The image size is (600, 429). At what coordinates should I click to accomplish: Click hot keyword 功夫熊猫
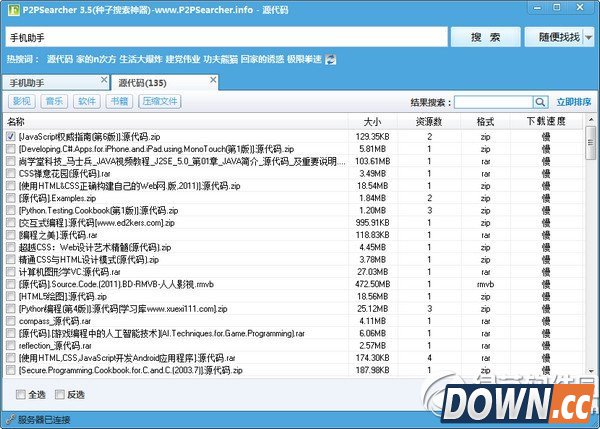coord(221,59)
